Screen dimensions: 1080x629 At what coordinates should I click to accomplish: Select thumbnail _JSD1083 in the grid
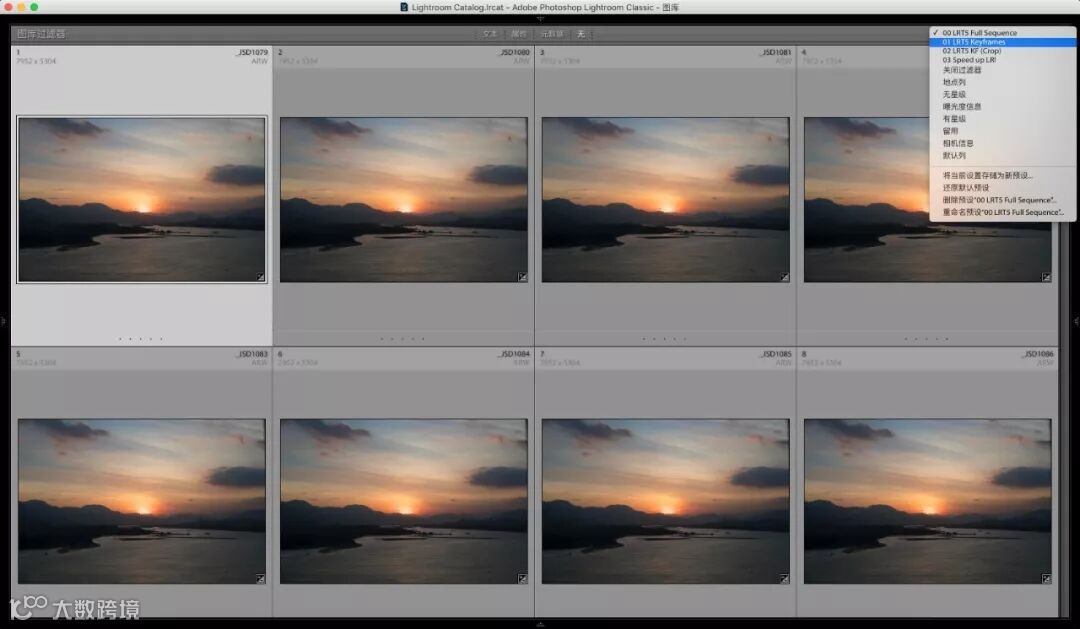[142, 502]
